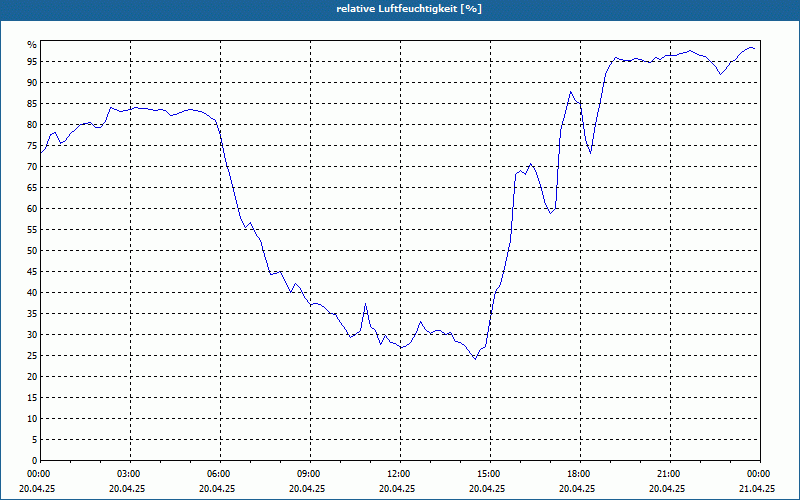
Task: Click the '%' unit label on the y-axis
Action: point(32,45)
